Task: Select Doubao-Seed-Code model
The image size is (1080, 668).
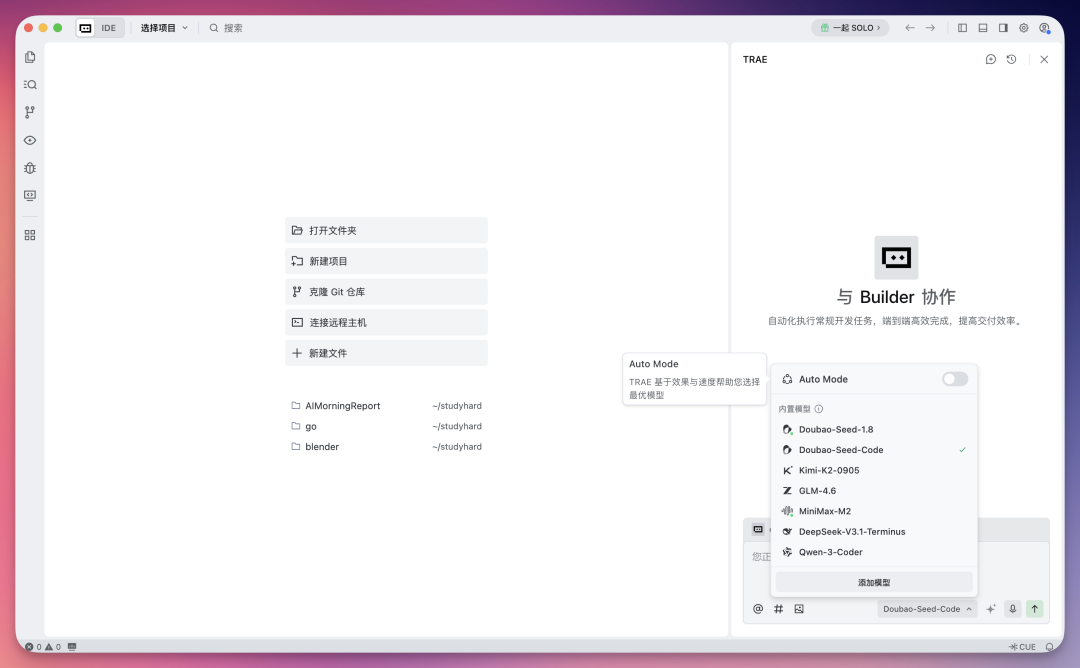Action: tap(874, 450)
